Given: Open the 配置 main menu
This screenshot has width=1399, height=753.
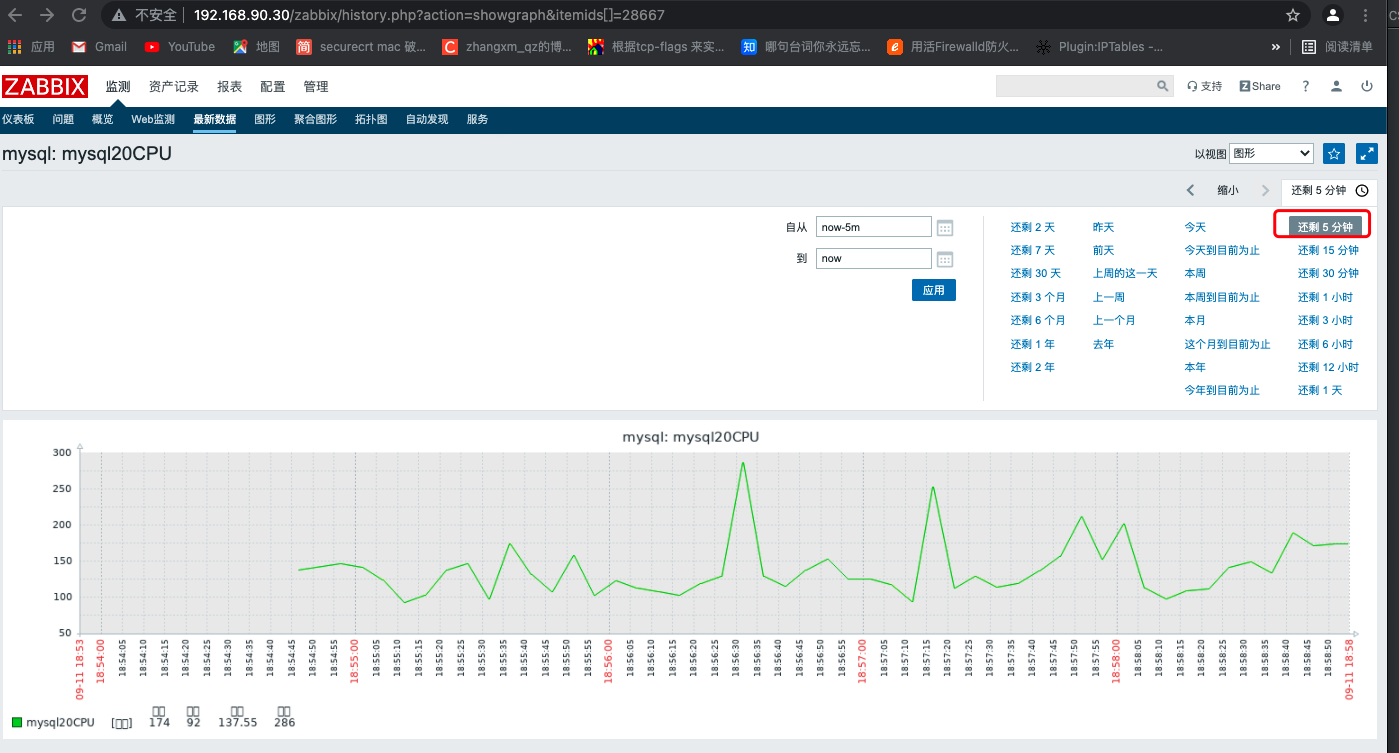Looking at the screenshot, I should [x=272, y=86].
